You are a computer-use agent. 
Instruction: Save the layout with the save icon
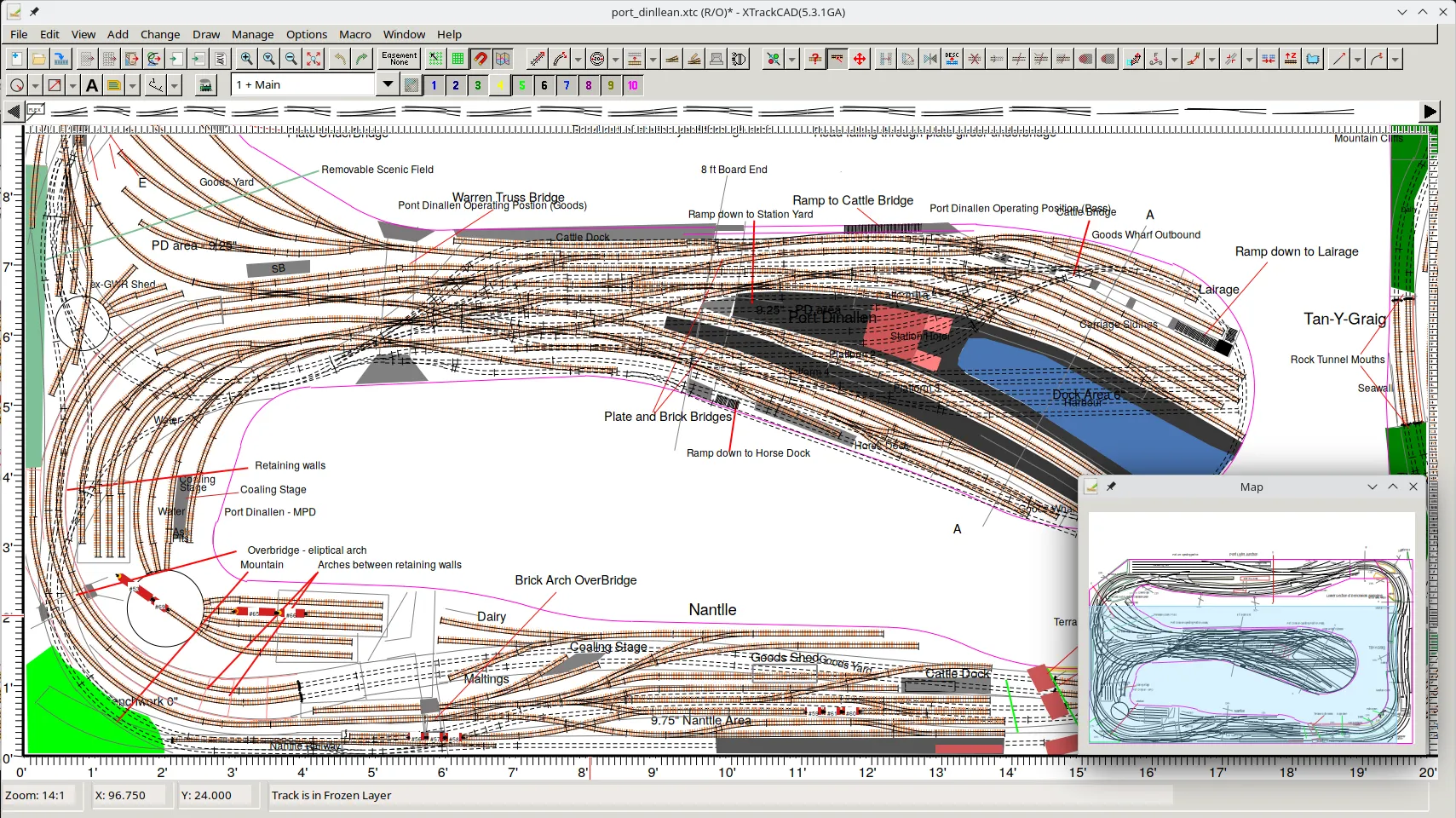coord(60,59)
